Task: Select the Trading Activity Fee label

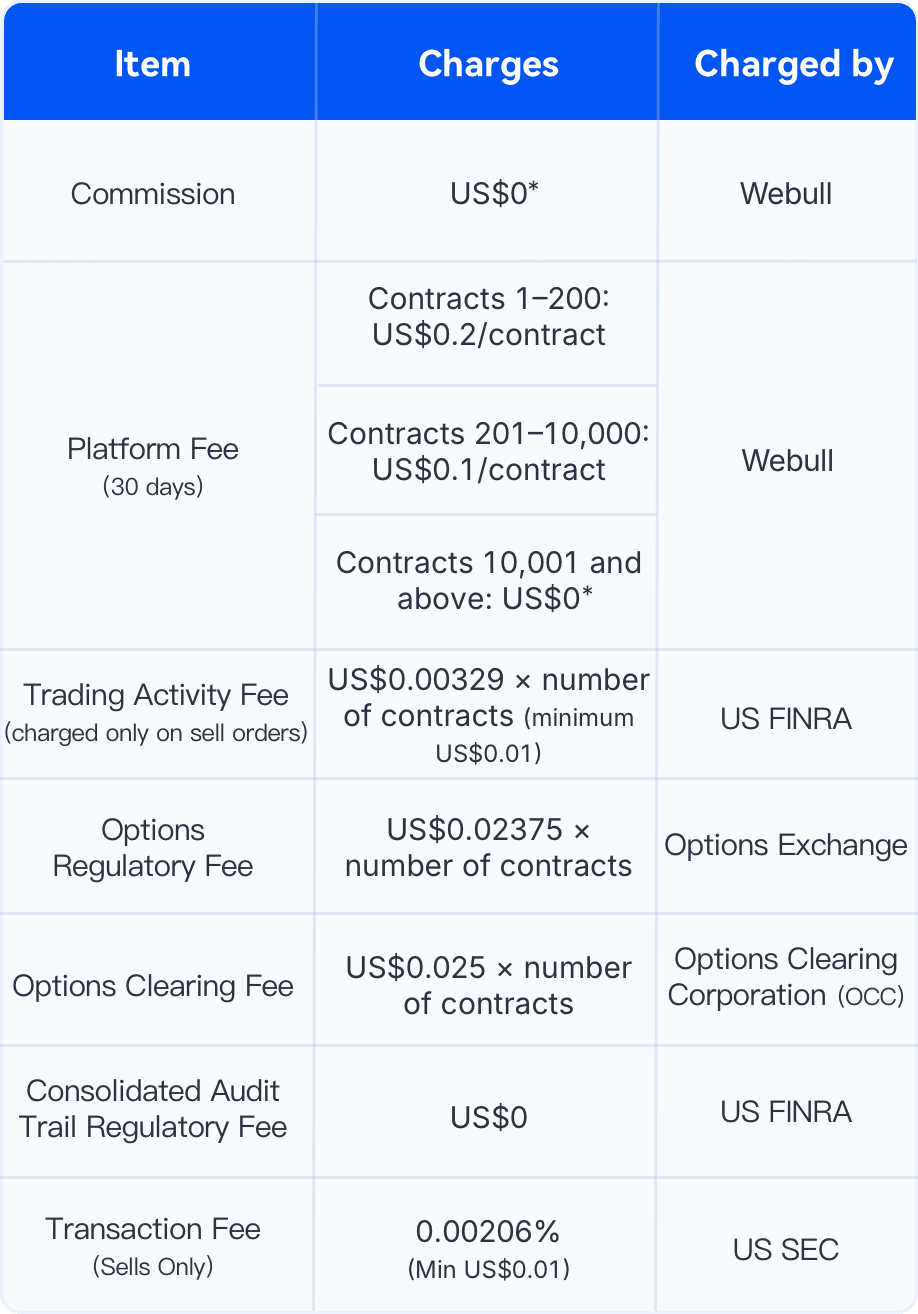Action: coord(156,712)
